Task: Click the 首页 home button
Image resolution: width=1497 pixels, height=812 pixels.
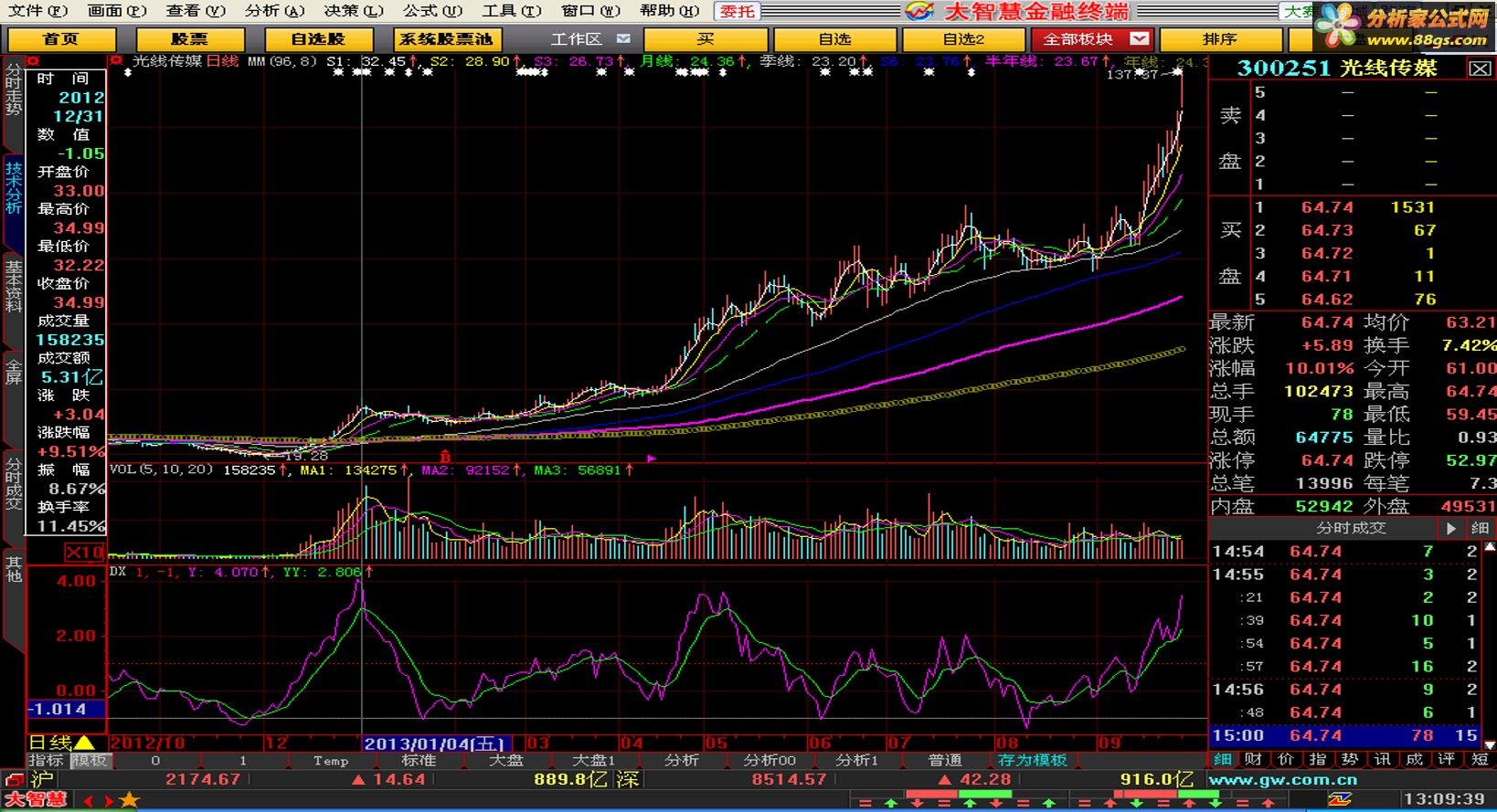Action: (x=61, y=39)
